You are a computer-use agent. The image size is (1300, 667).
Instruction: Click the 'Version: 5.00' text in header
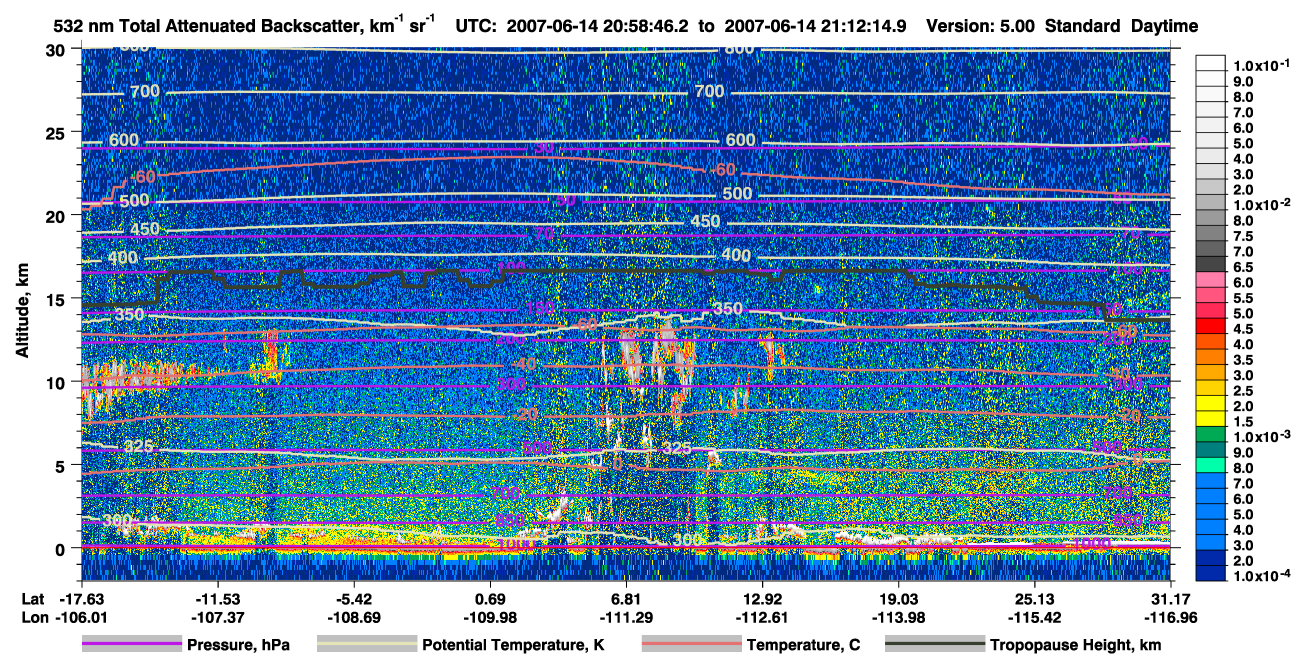click(980, 26)
